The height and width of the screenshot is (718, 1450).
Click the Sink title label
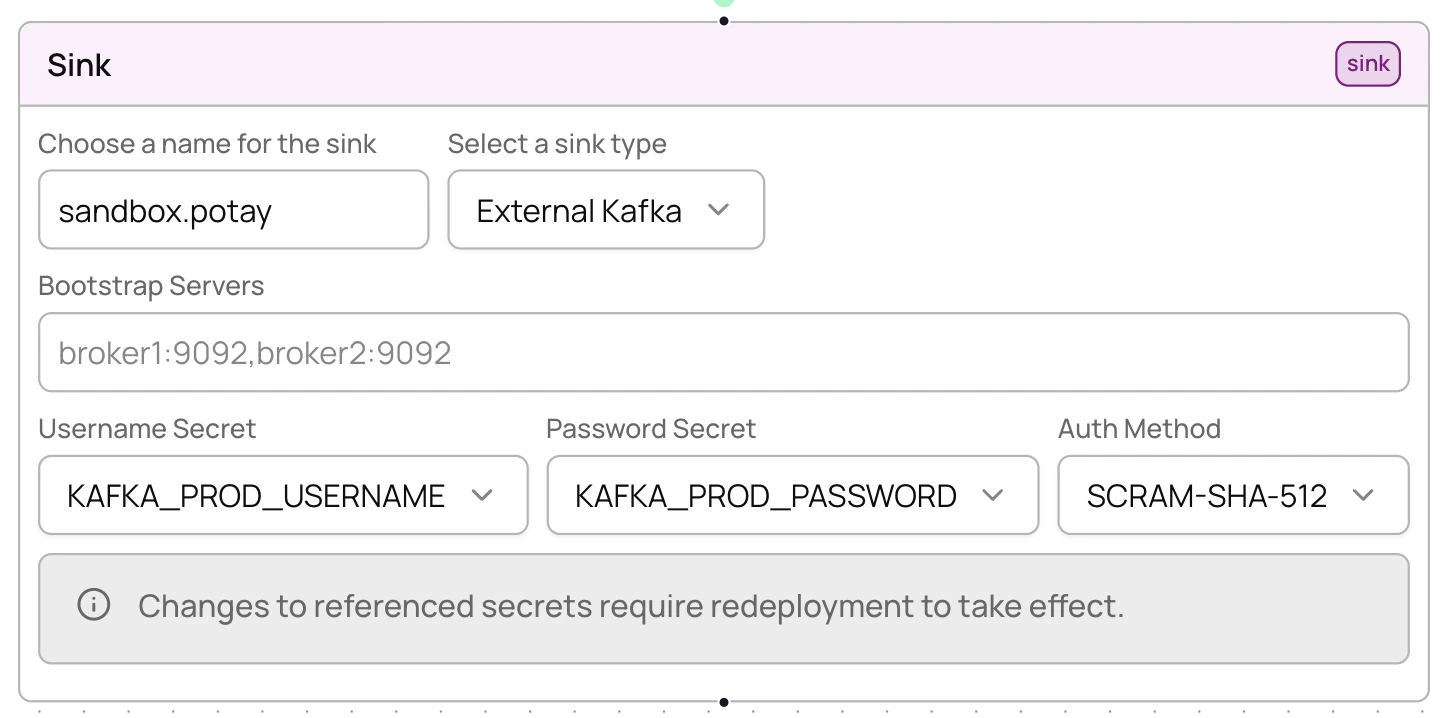(79, 64)
